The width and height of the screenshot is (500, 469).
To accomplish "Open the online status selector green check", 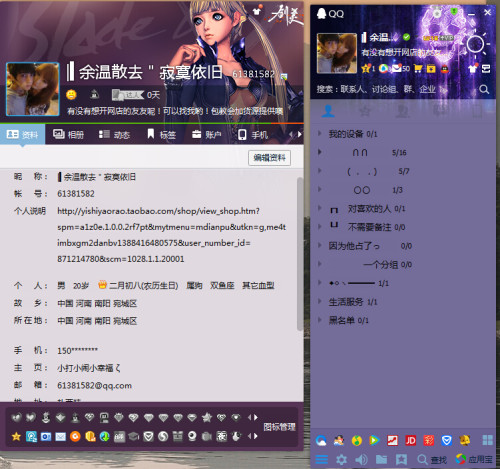I will click(x=406, y=37).
